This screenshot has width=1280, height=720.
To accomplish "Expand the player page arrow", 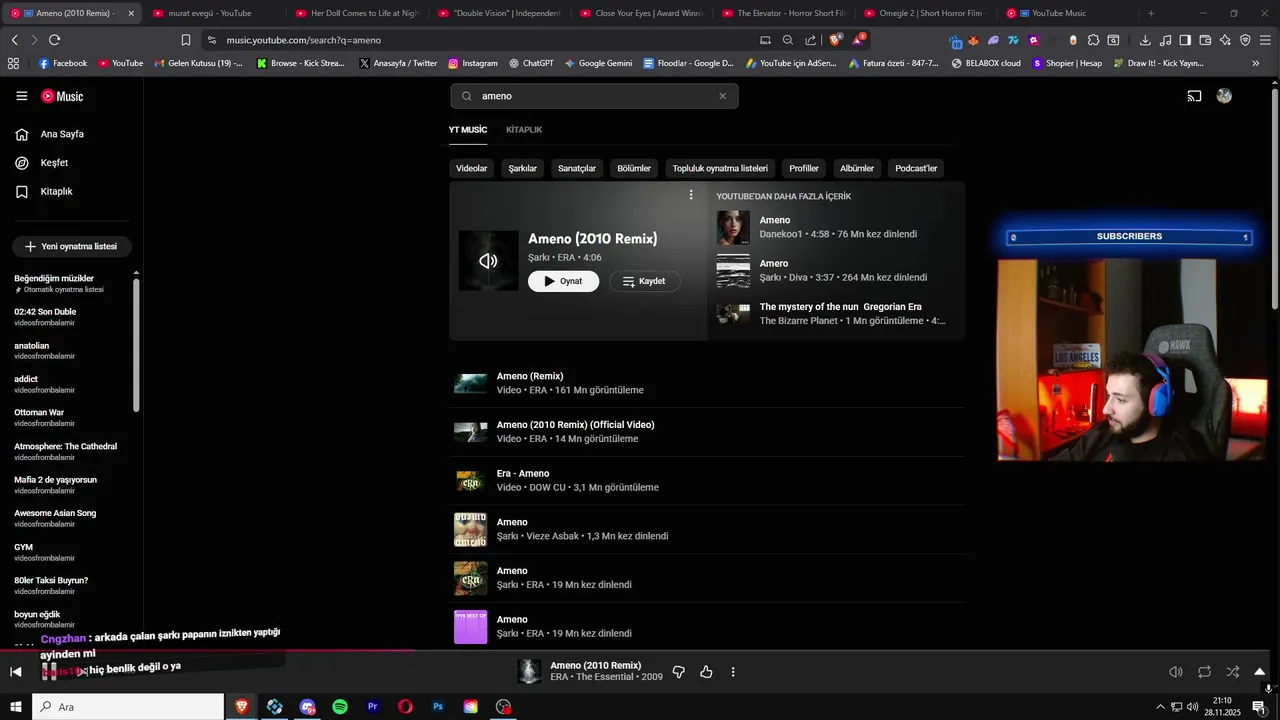I will pyautogui.click(x=1260, y=672).
